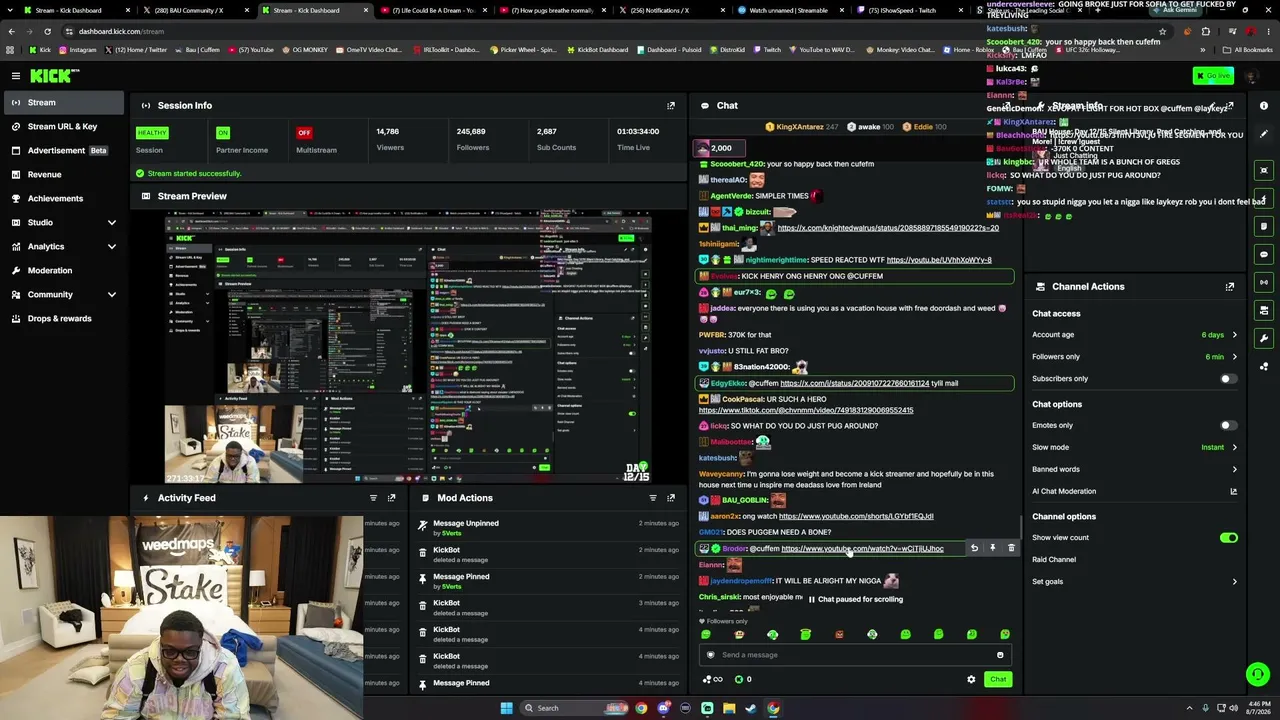
Task: Open the Instagram bookmark
Action: point(78,49)
